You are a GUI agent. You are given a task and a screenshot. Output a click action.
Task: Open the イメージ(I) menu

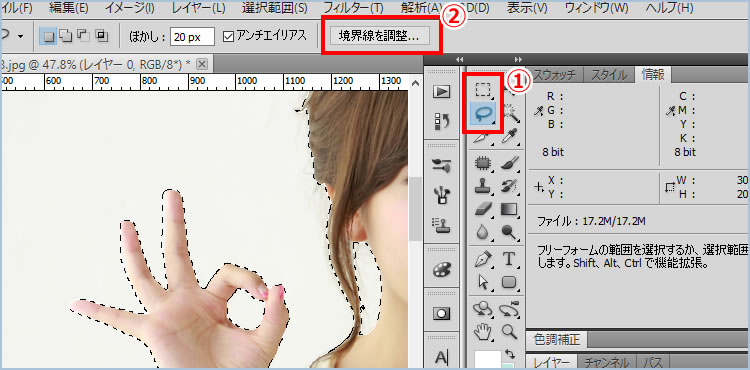129,7
